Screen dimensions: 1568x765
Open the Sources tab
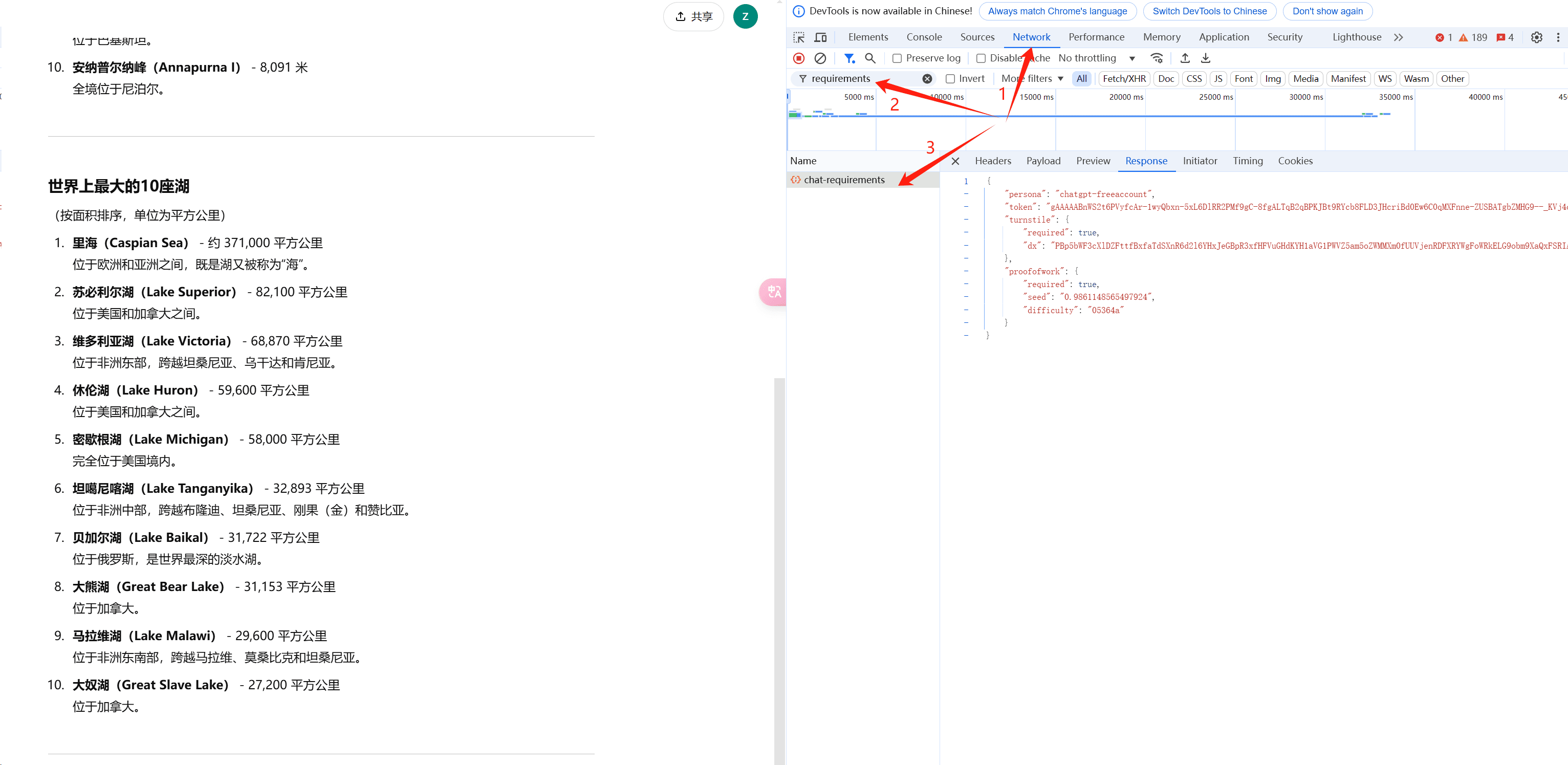[x=977, y=38]
